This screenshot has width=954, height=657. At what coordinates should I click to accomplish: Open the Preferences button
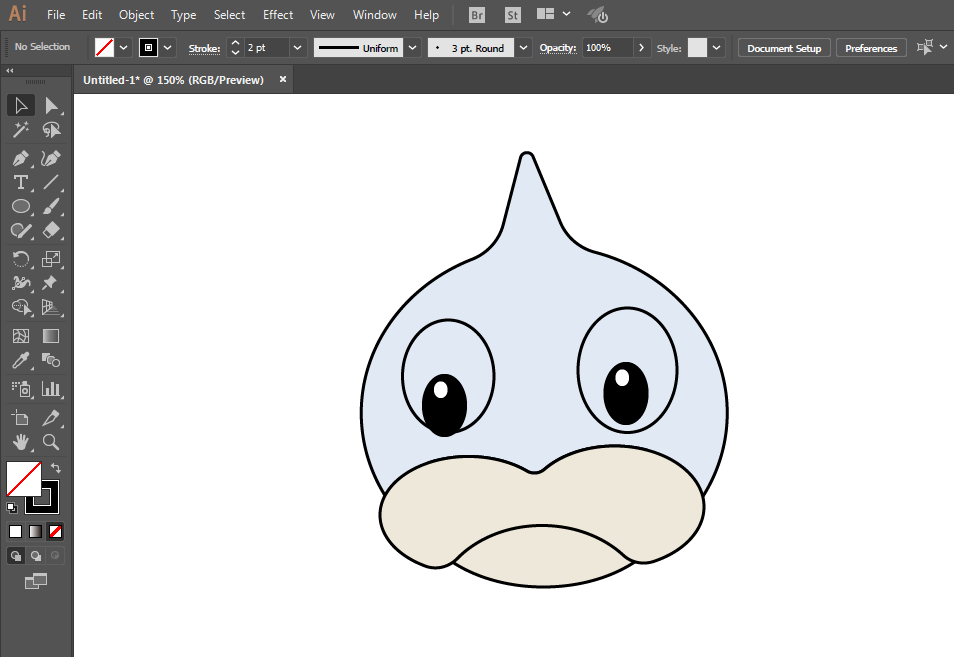tap(871, 48)
